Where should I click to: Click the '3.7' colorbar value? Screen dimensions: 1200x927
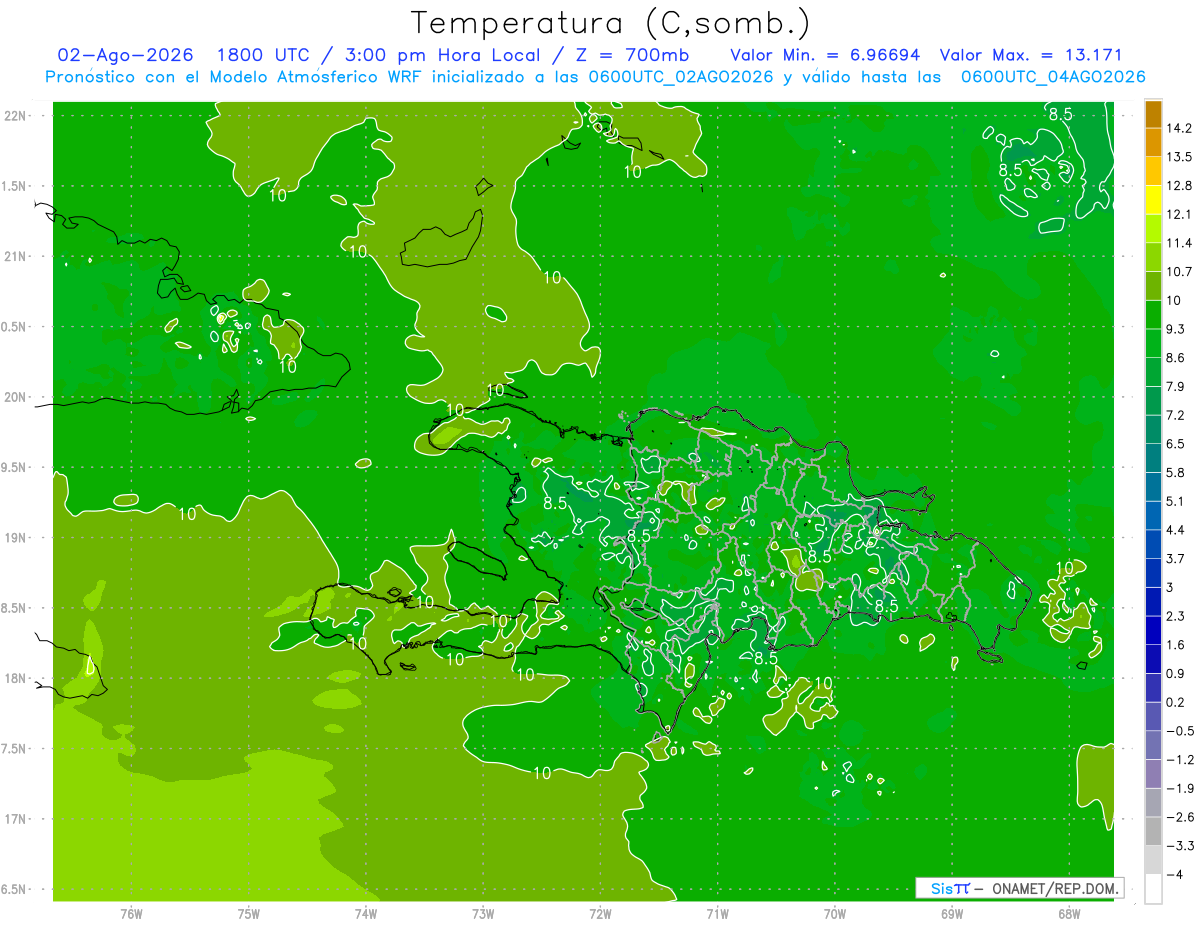(1175, 559)
